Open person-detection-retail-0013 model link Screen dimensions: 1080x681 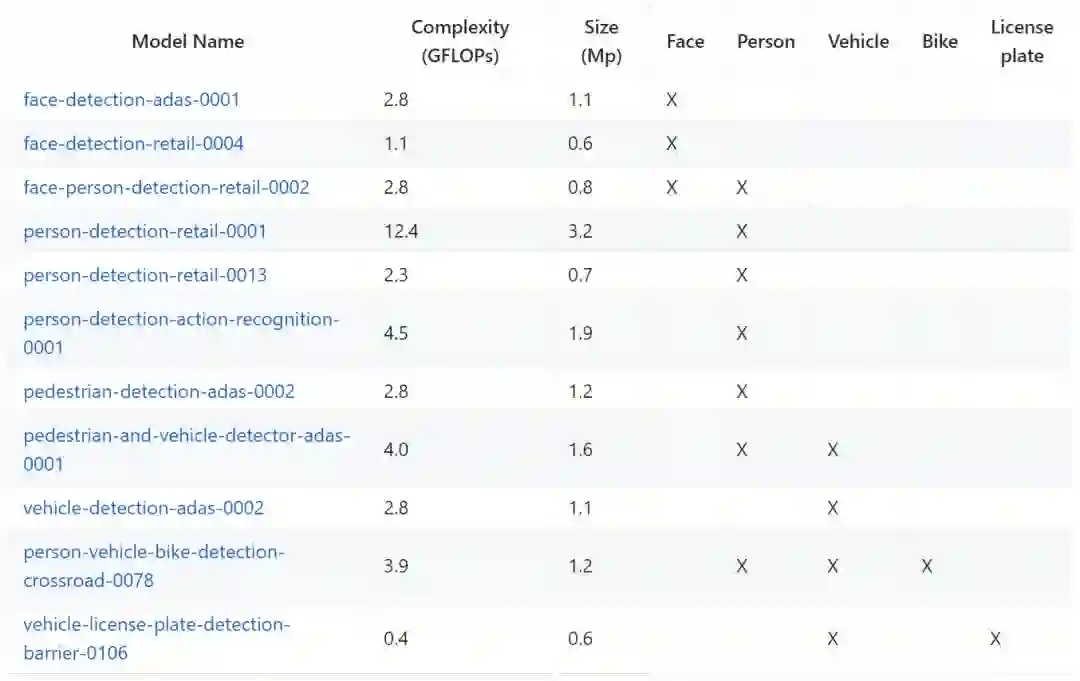145,275
